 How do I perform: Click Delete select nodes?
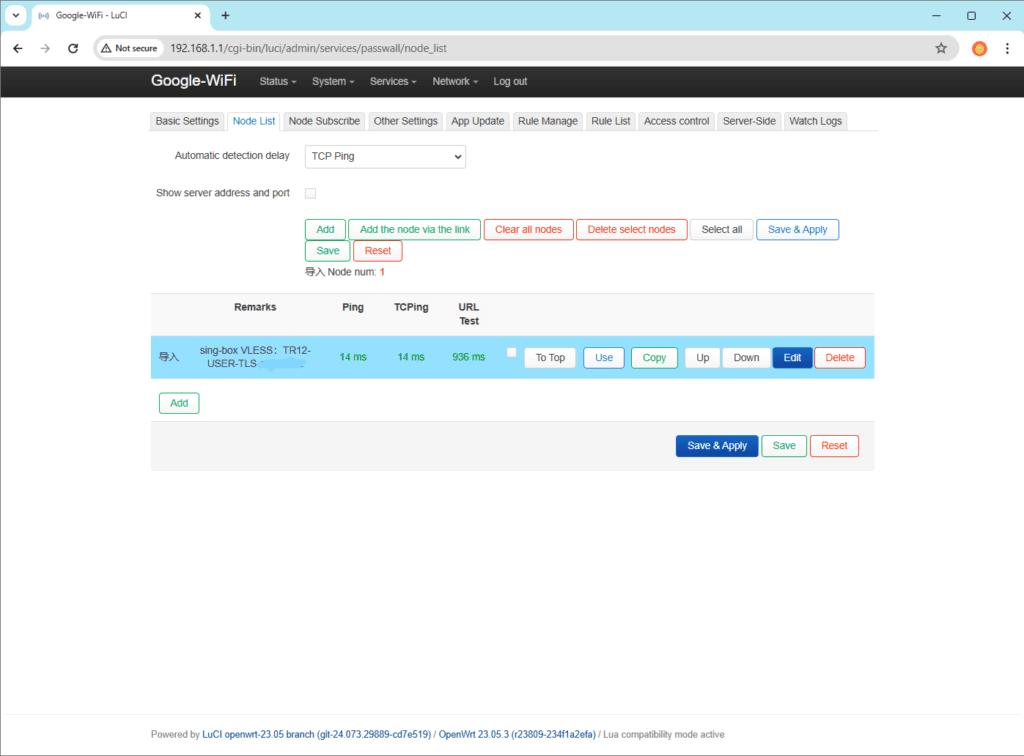pyautogui.click(x=632, y=230)
